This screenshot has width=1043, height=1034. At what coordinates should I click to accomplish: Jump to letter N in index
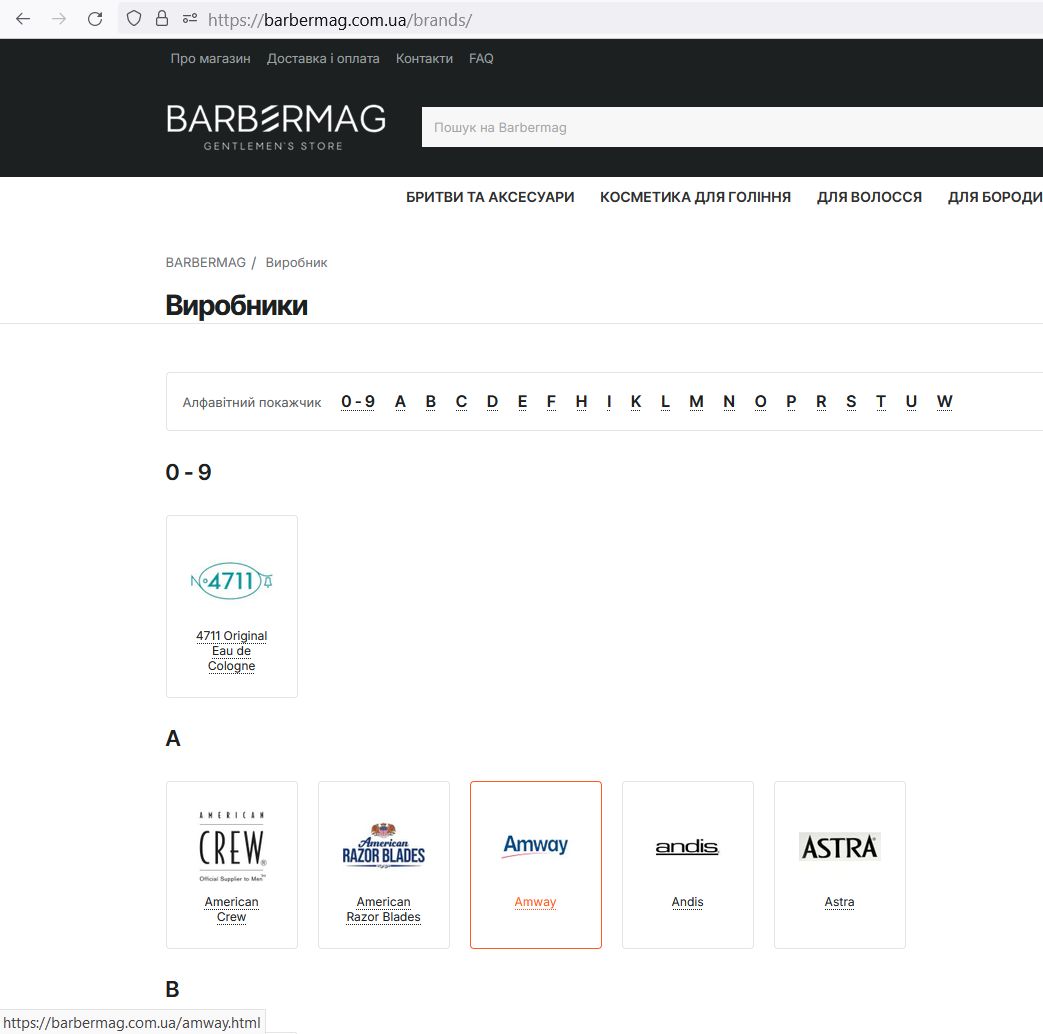click(x=729, y=401)
